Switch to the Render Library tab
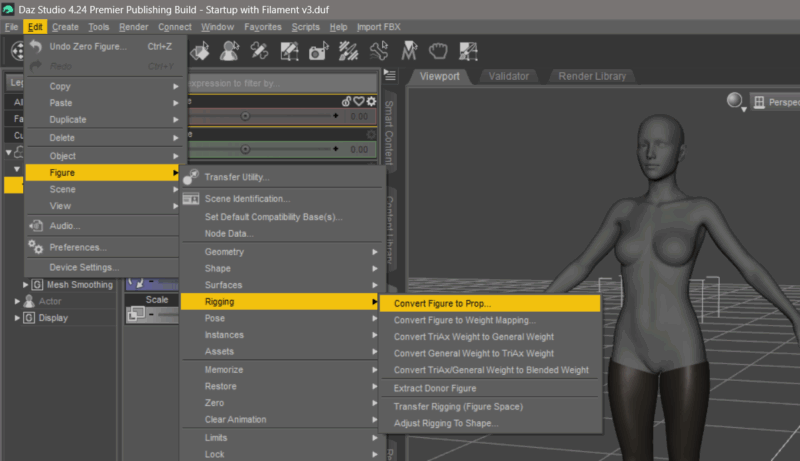Viewport: 800px width, 461px height. coord(592,76)
